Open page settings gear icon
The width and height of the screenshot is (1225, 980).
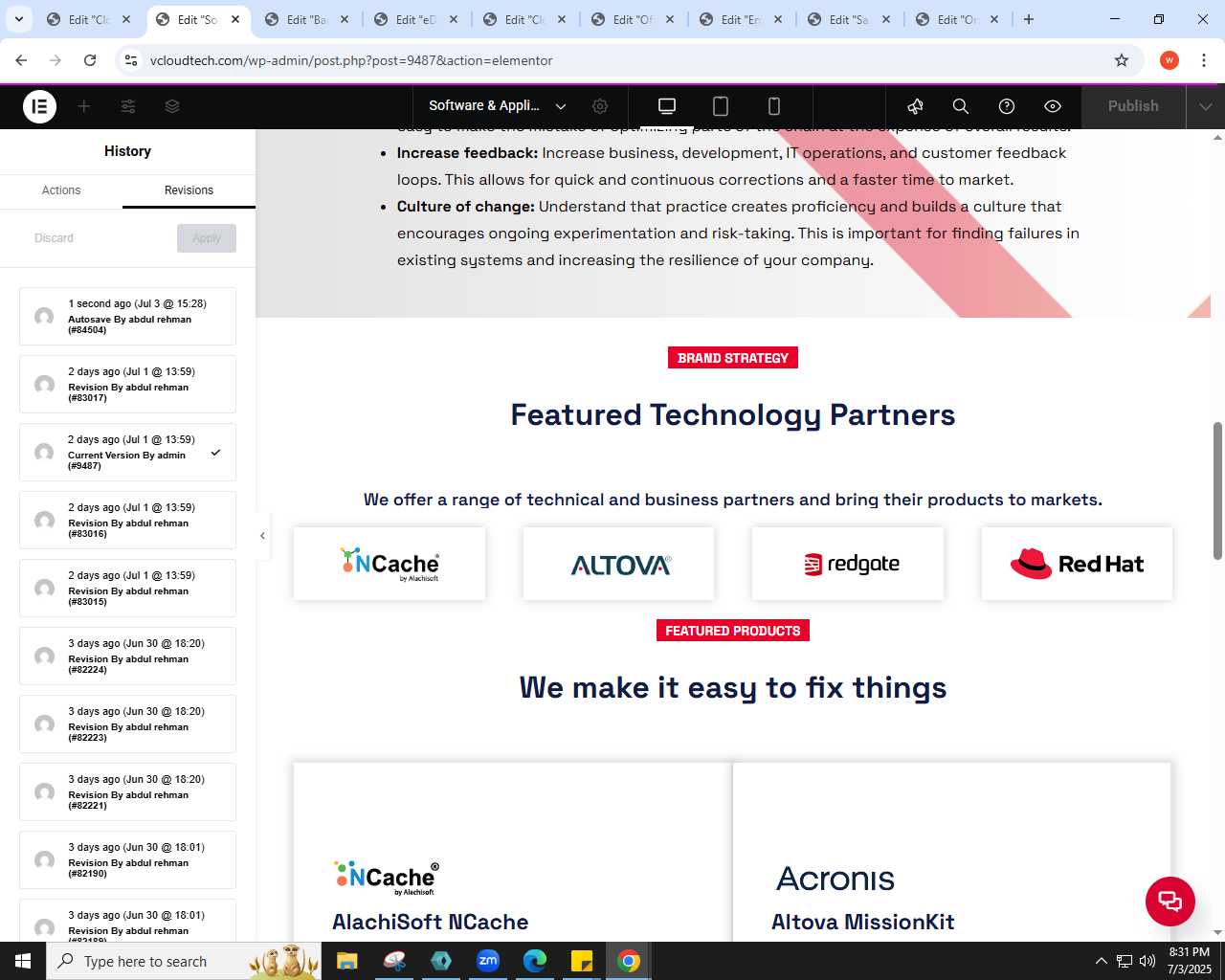(600, 106)
